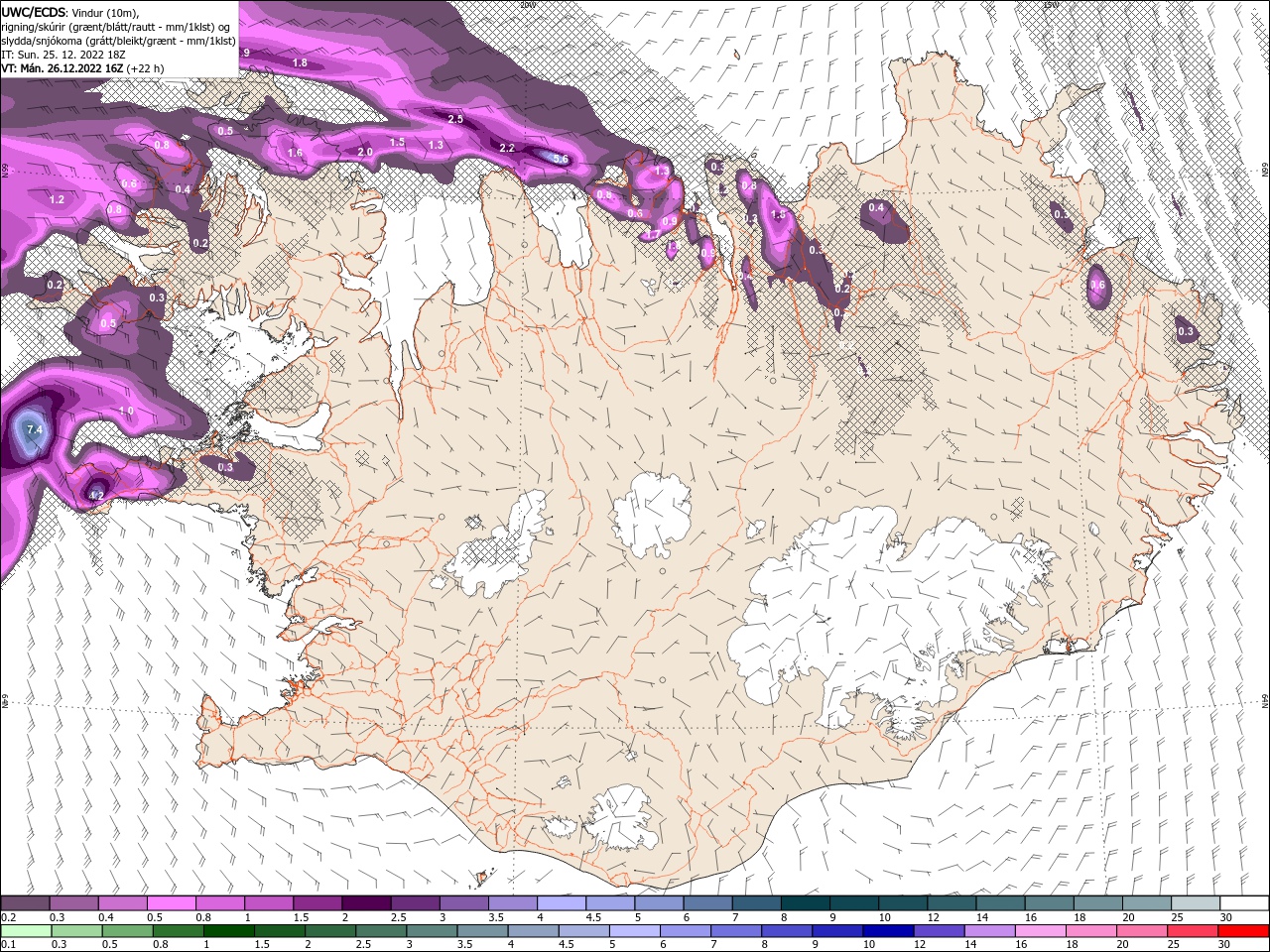Click the 2.5 value in the northern band

[455, 119]
